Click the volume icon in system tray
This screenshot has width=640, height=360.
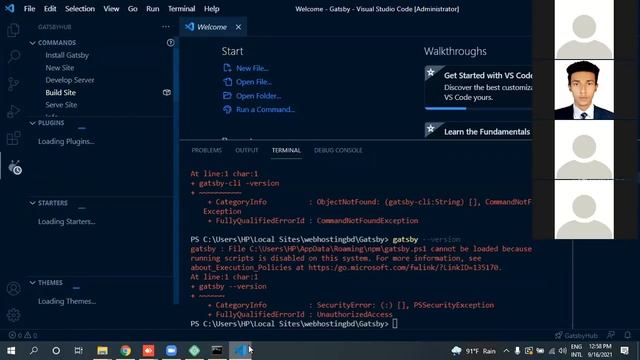[563, 351]
